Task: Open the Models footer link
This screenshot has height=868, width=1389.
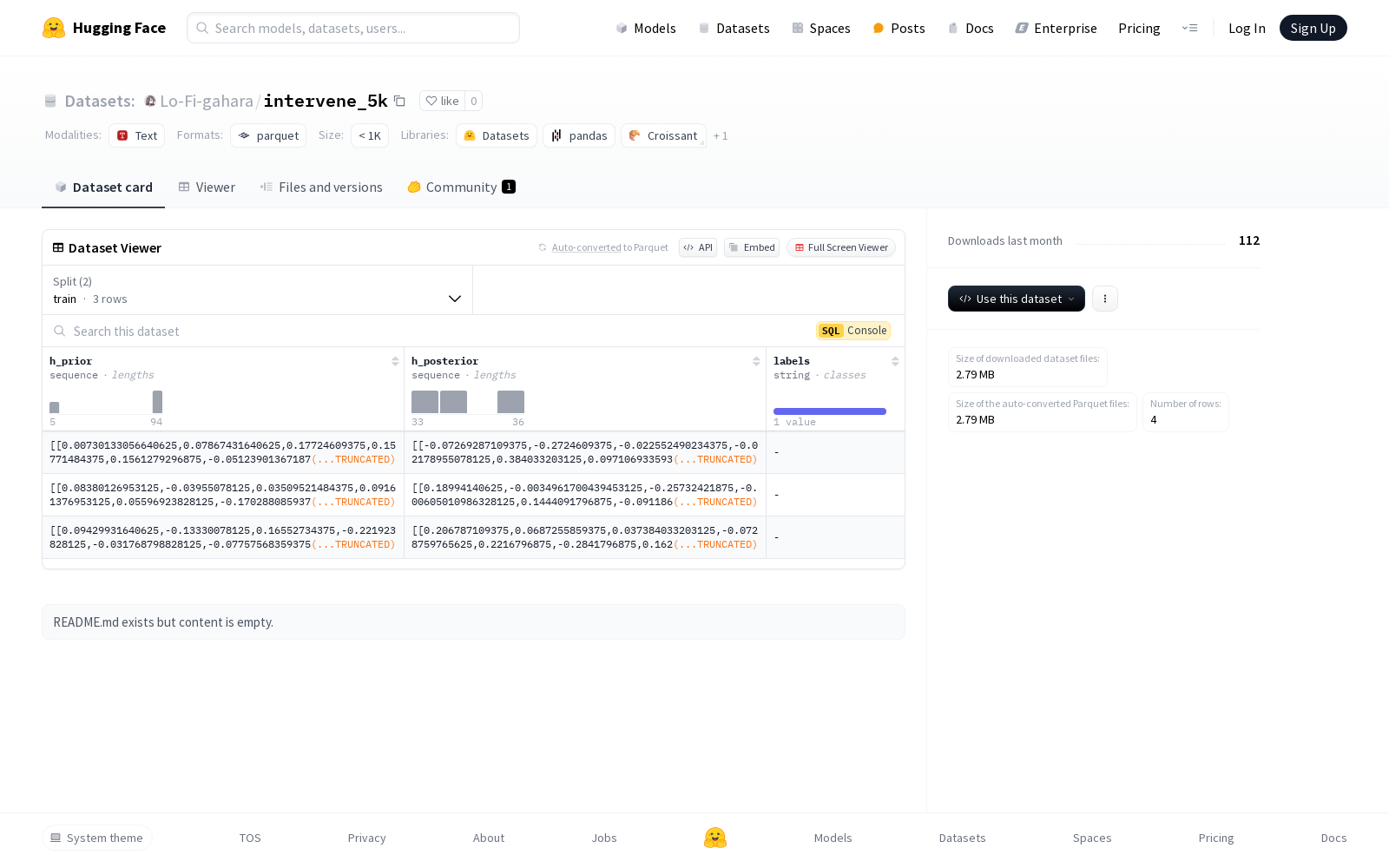Action: tap(833, 838)
